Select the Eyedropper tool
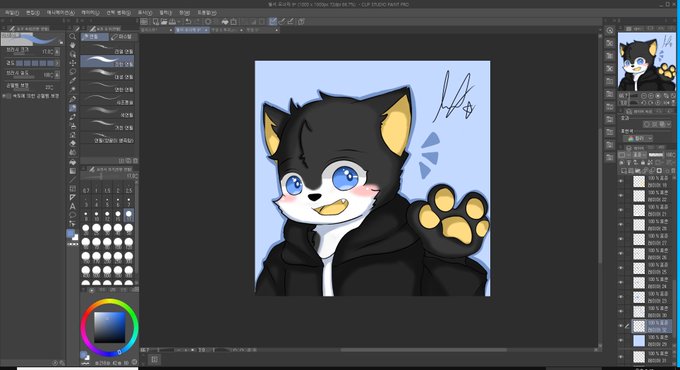The width and height of the screenshot is (680, 370). pos(72,81)
